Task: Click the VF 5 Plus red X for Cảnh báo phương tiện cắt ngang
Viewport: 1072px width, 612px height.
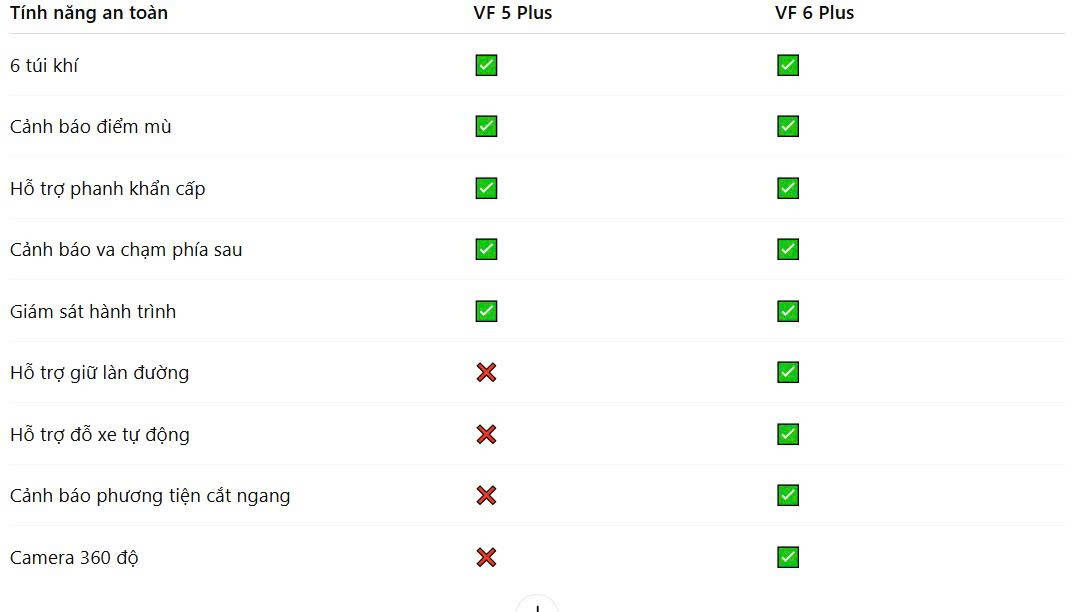Action: (486, 496)
